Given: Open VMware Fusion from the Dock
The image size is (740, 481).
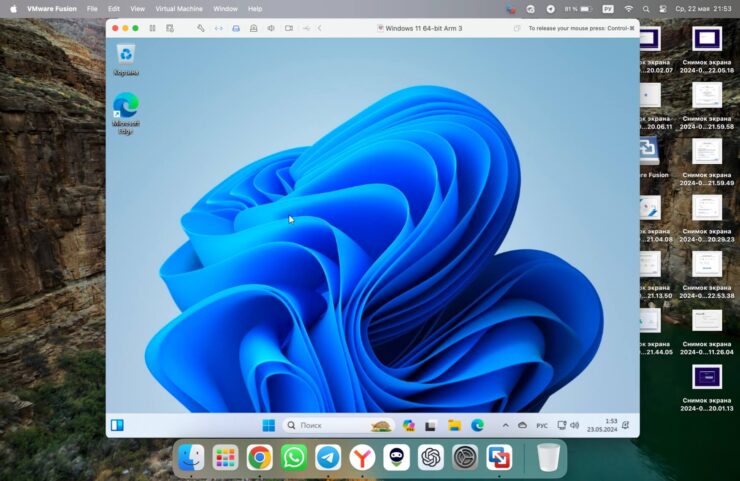Looking at the screenshot, I should [x=499, y=457].
